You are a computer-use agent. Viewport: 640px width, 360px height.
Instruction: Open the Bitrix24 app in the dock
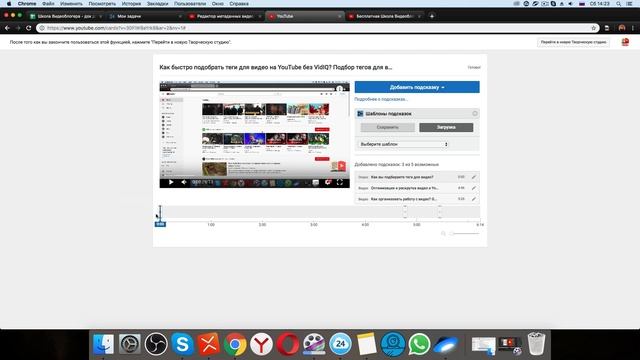(x=340, y=344)
